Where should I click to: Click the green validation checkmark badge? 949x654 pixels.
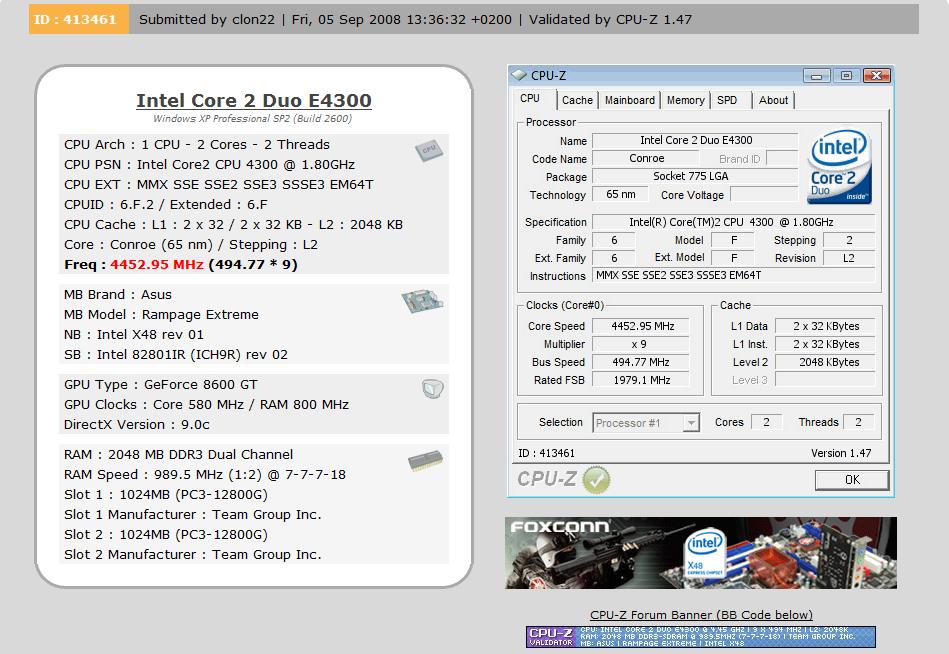pos(596,480)
